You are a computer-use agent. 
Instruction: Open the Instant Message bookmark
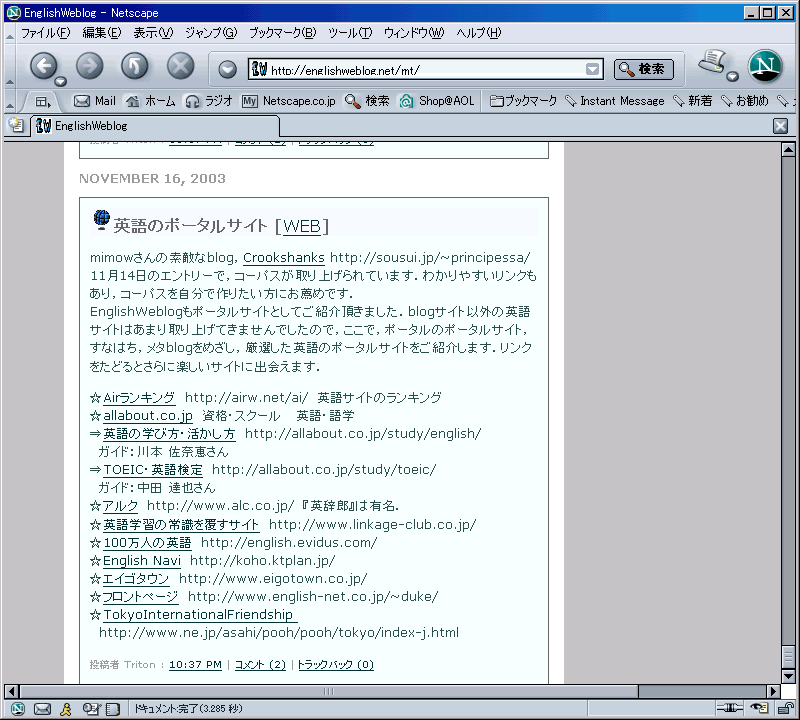click(615, 101)
